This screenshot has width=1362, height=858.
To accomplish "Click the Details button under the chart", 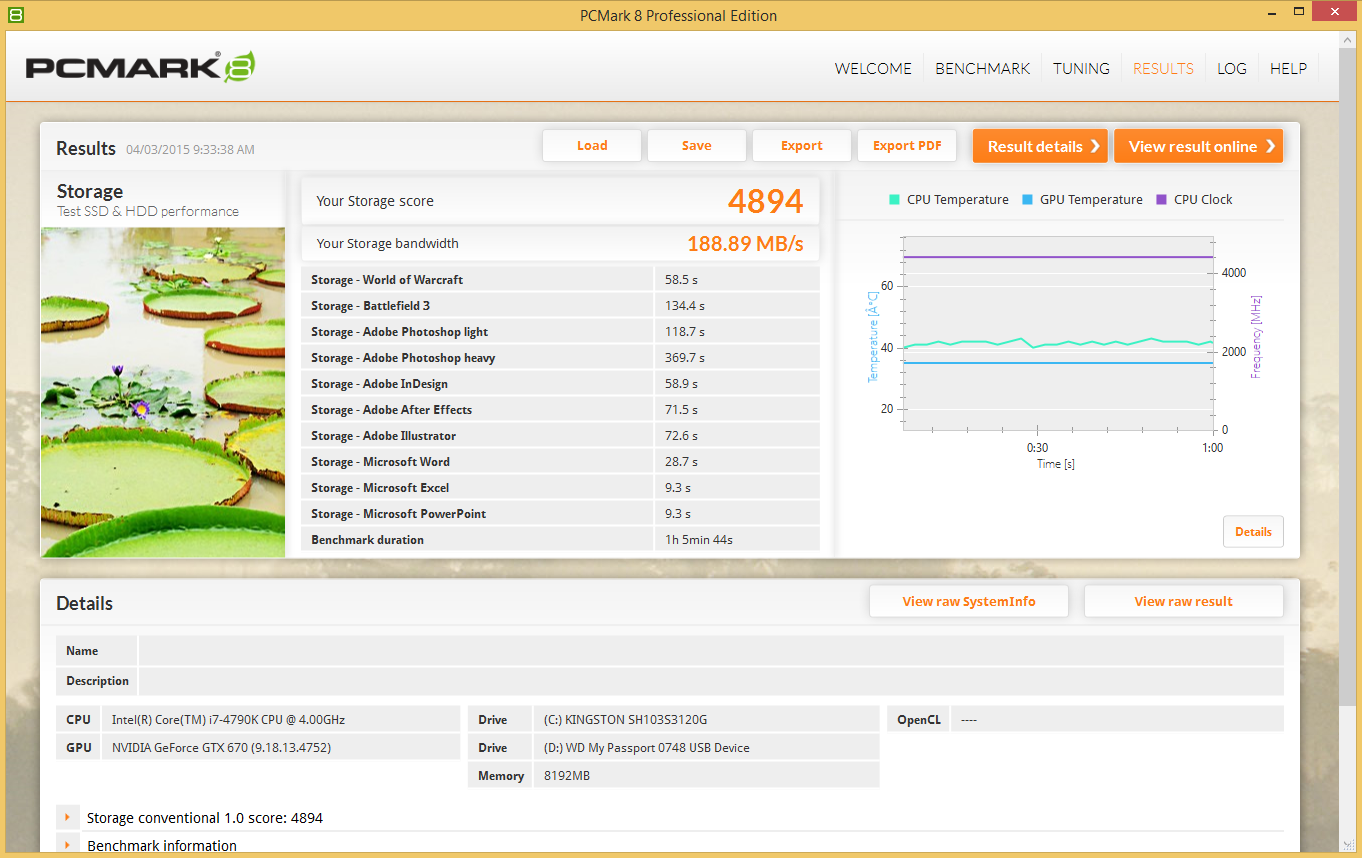I will [x=1253, y=531].
